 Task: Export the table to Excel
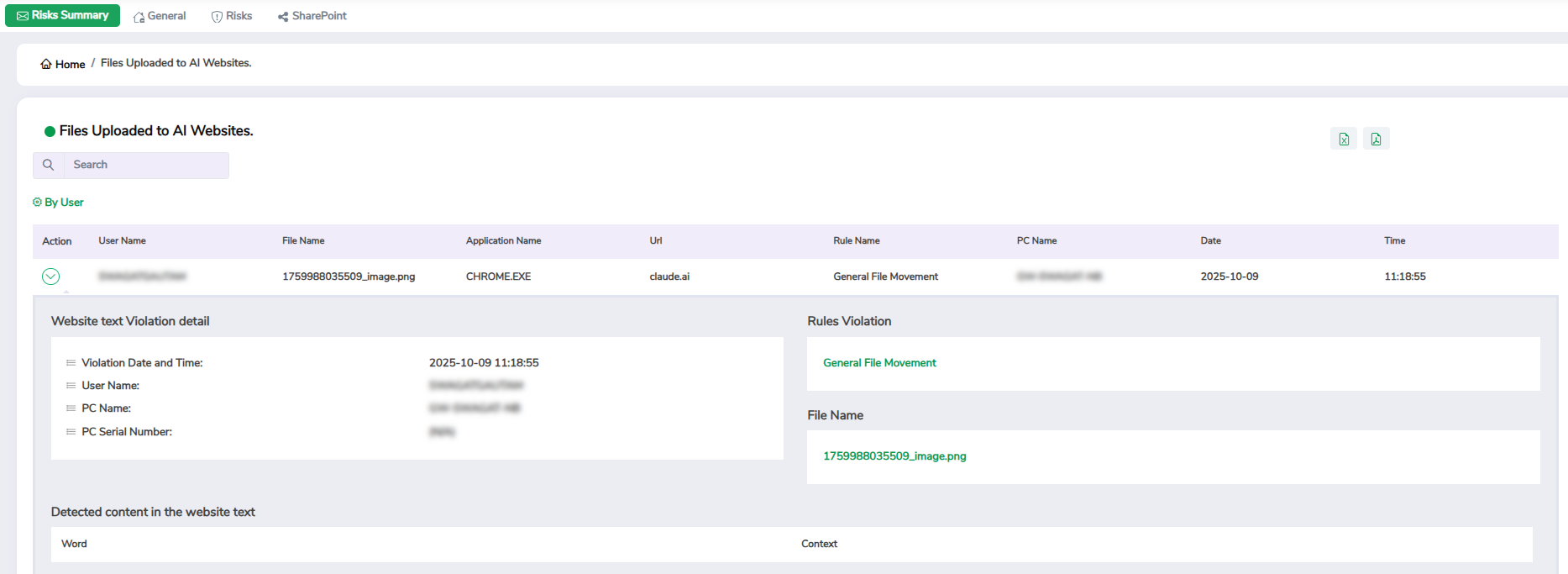pos(1344,140)
